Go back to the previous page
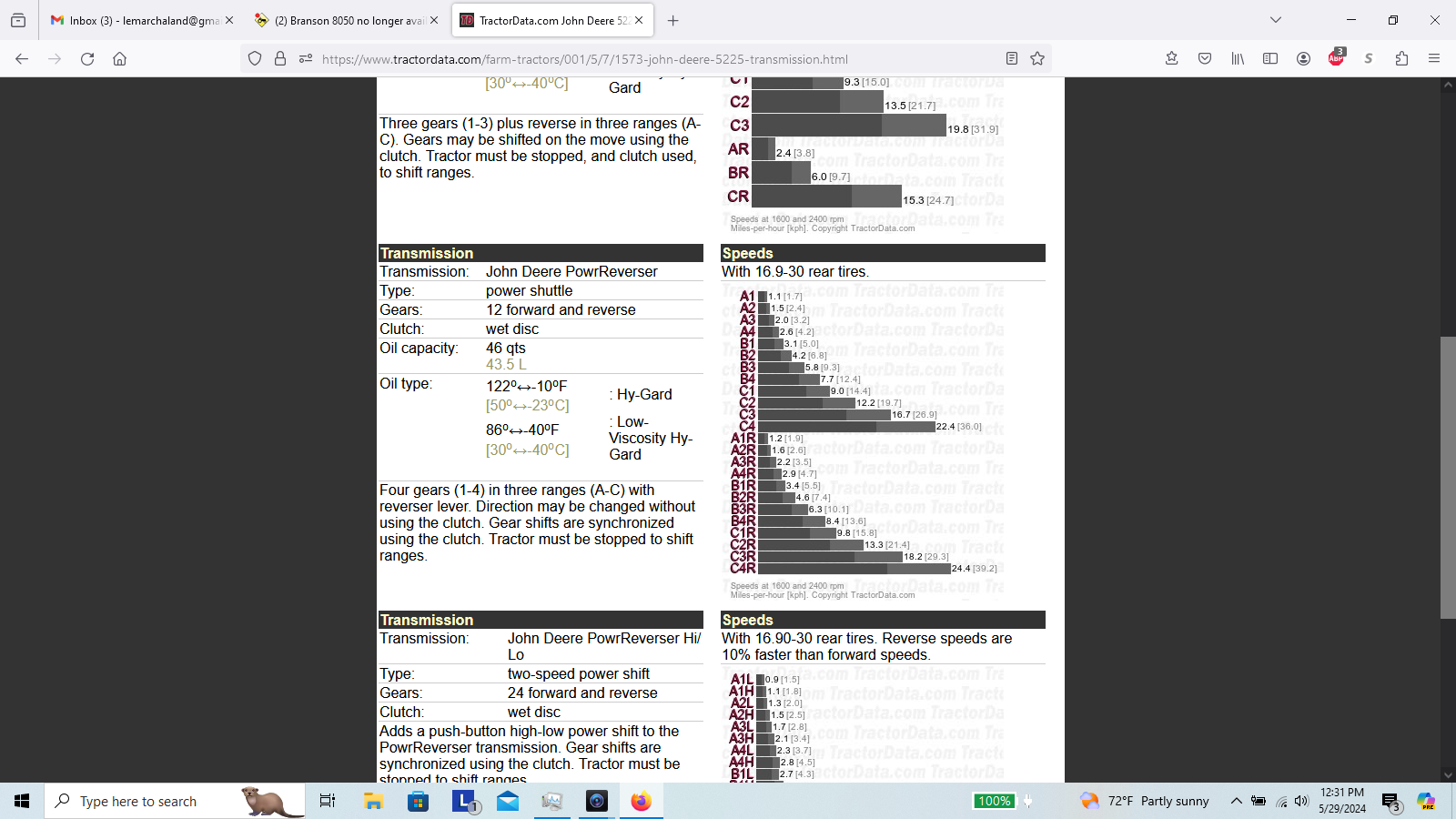Viewport: 1456px width, 819px height. [22, 58]
